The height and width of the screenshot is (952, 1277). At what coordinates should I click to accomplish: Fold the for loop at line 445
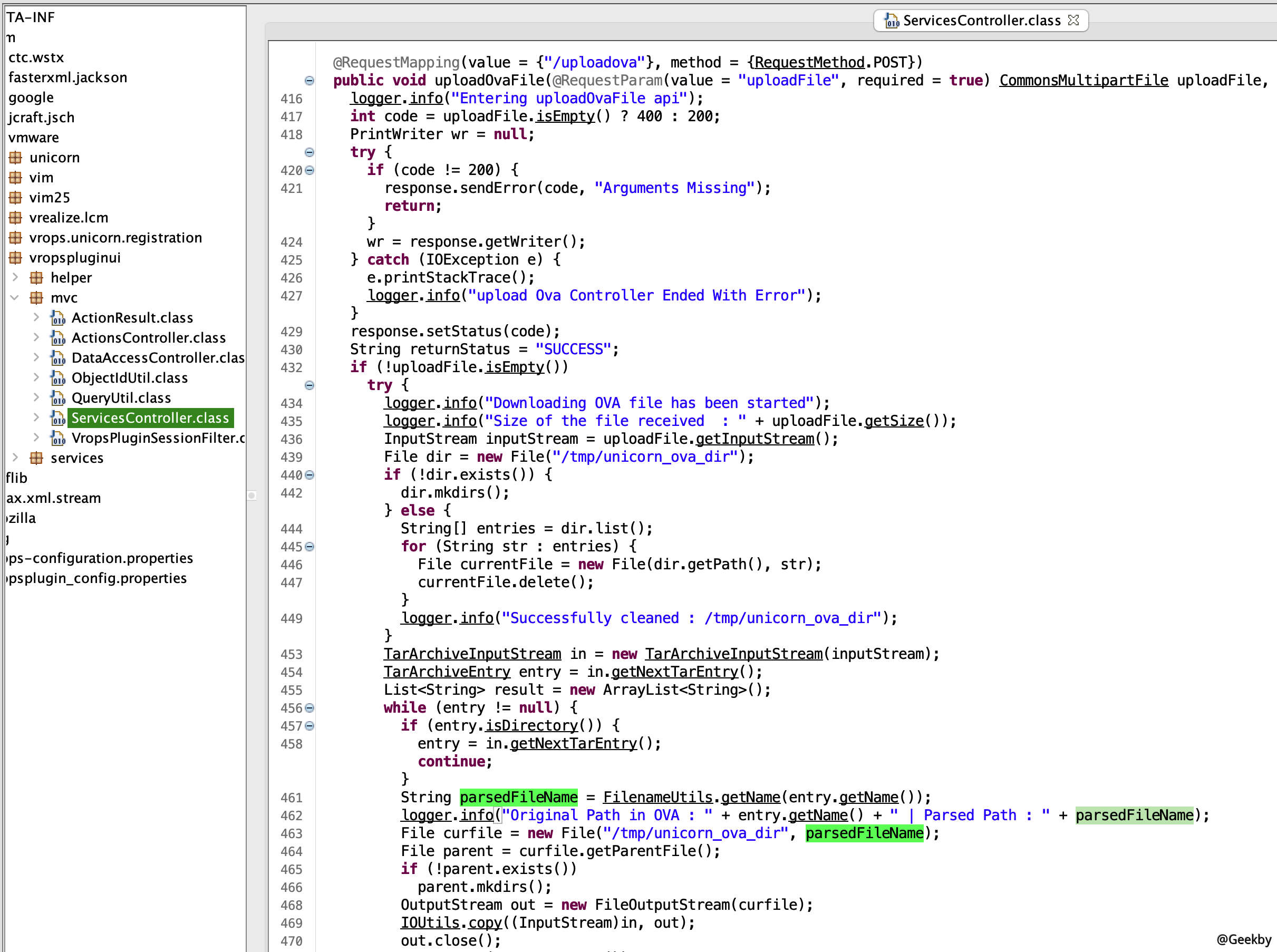(x=309, y=547)
